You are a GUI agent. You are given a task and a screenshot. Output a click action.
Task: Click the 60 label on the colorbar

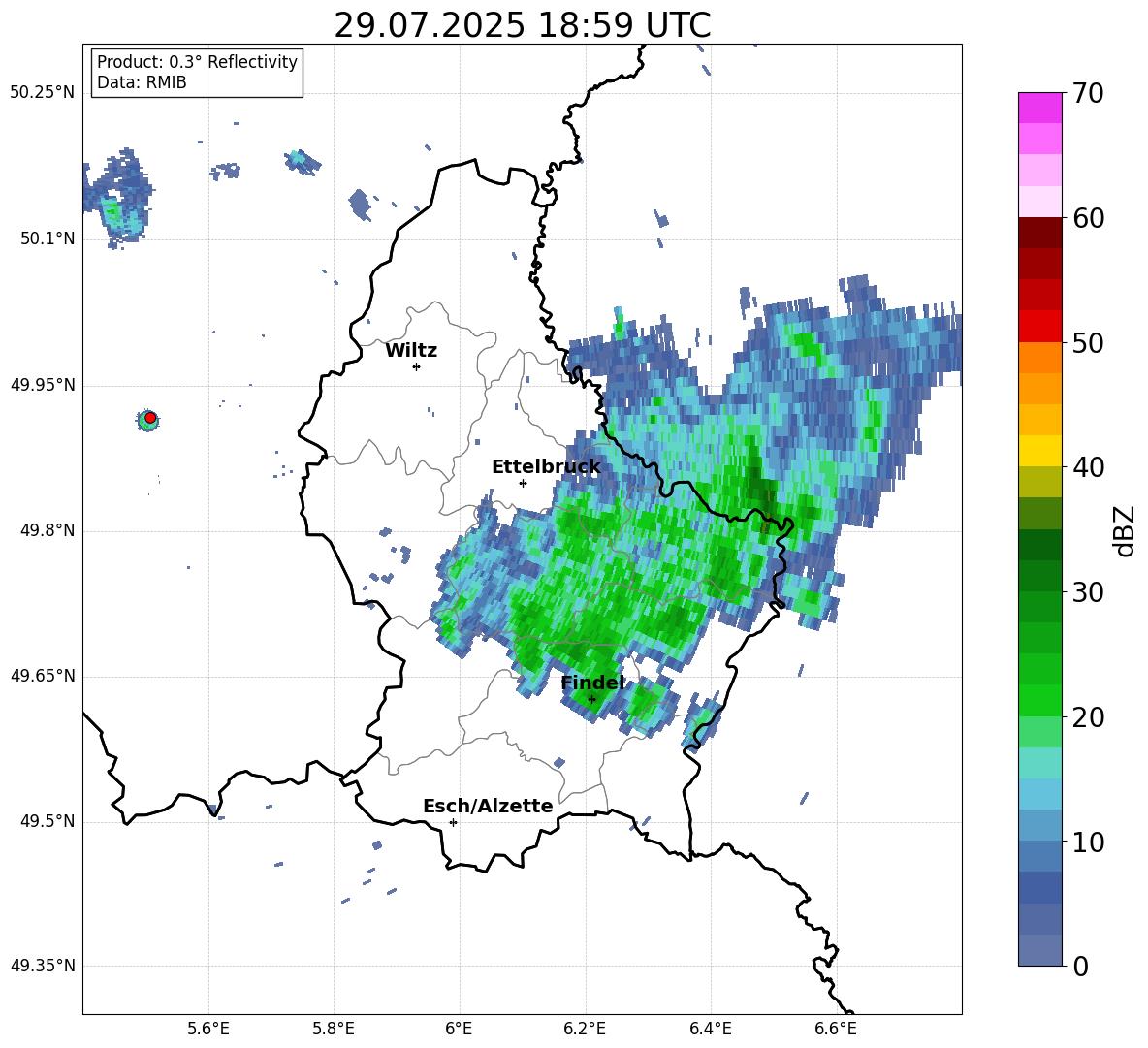[x=1088, y=218]
